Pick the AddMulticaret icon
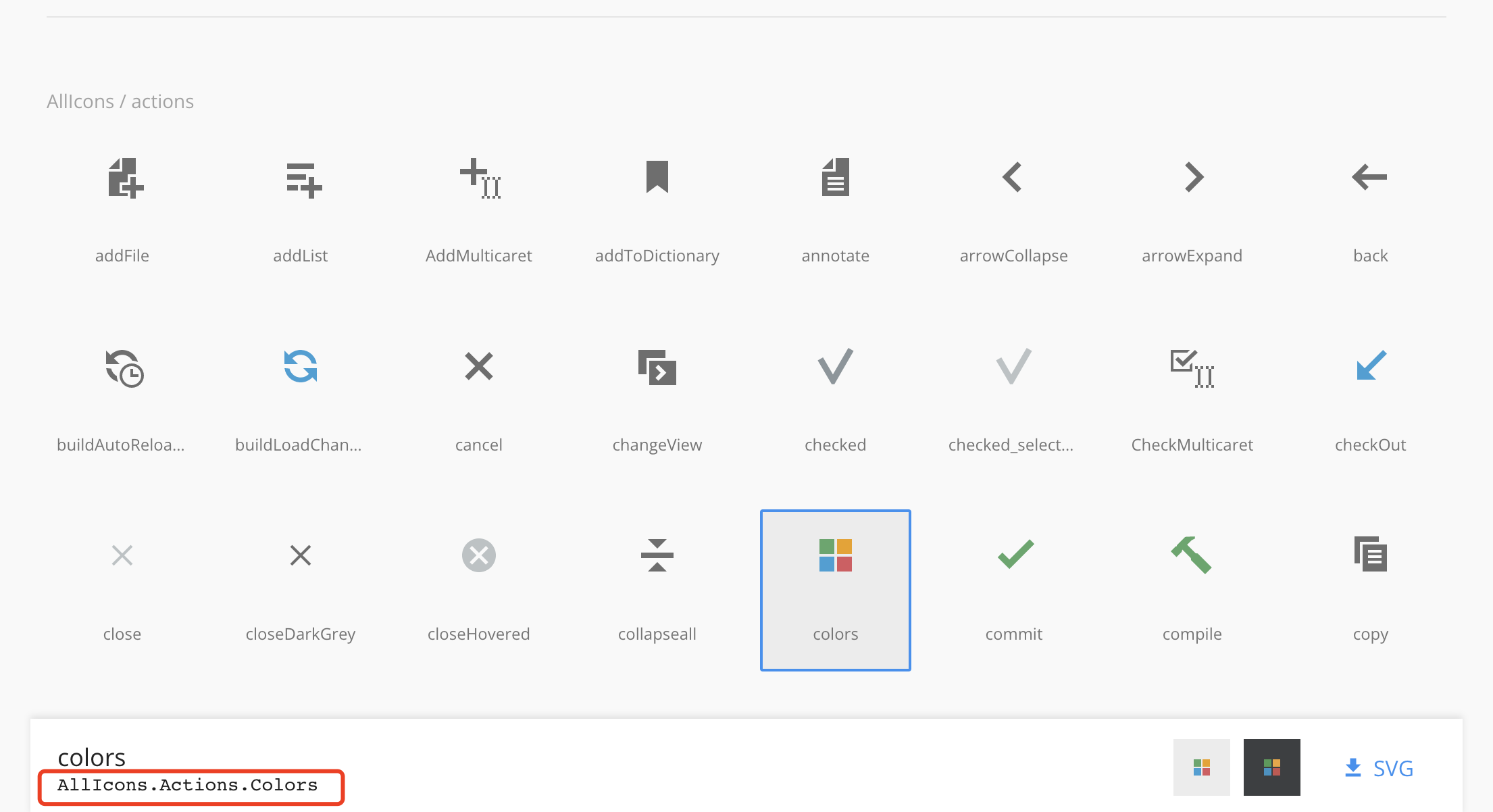The width and height of the screenshot is (1493, 812). click(x=480, y=178)
